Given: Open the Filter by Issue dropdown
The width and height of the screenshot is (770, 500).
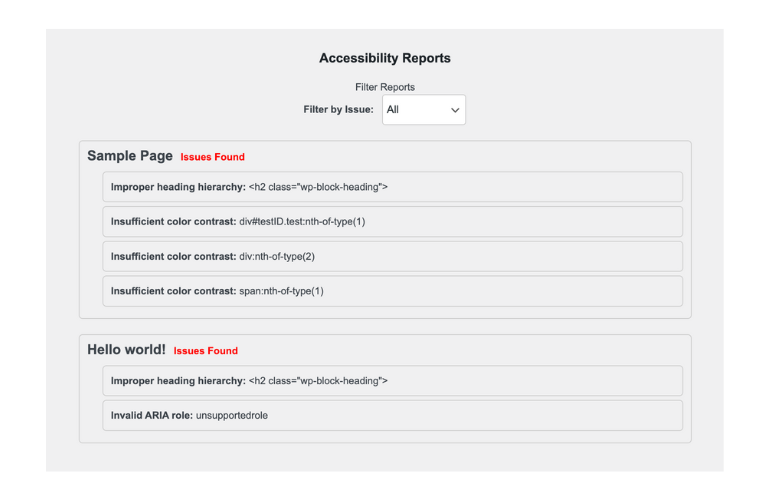Looking at the screenshot, I should [422, 110].
